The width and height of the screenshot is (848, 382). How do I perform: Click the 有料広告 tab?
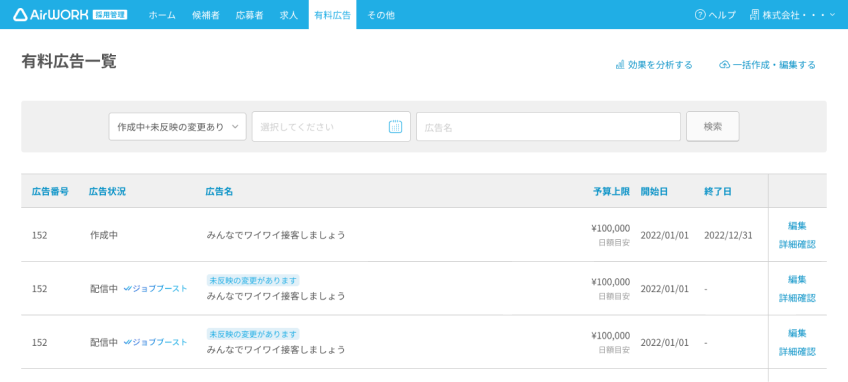pos(333,15)
